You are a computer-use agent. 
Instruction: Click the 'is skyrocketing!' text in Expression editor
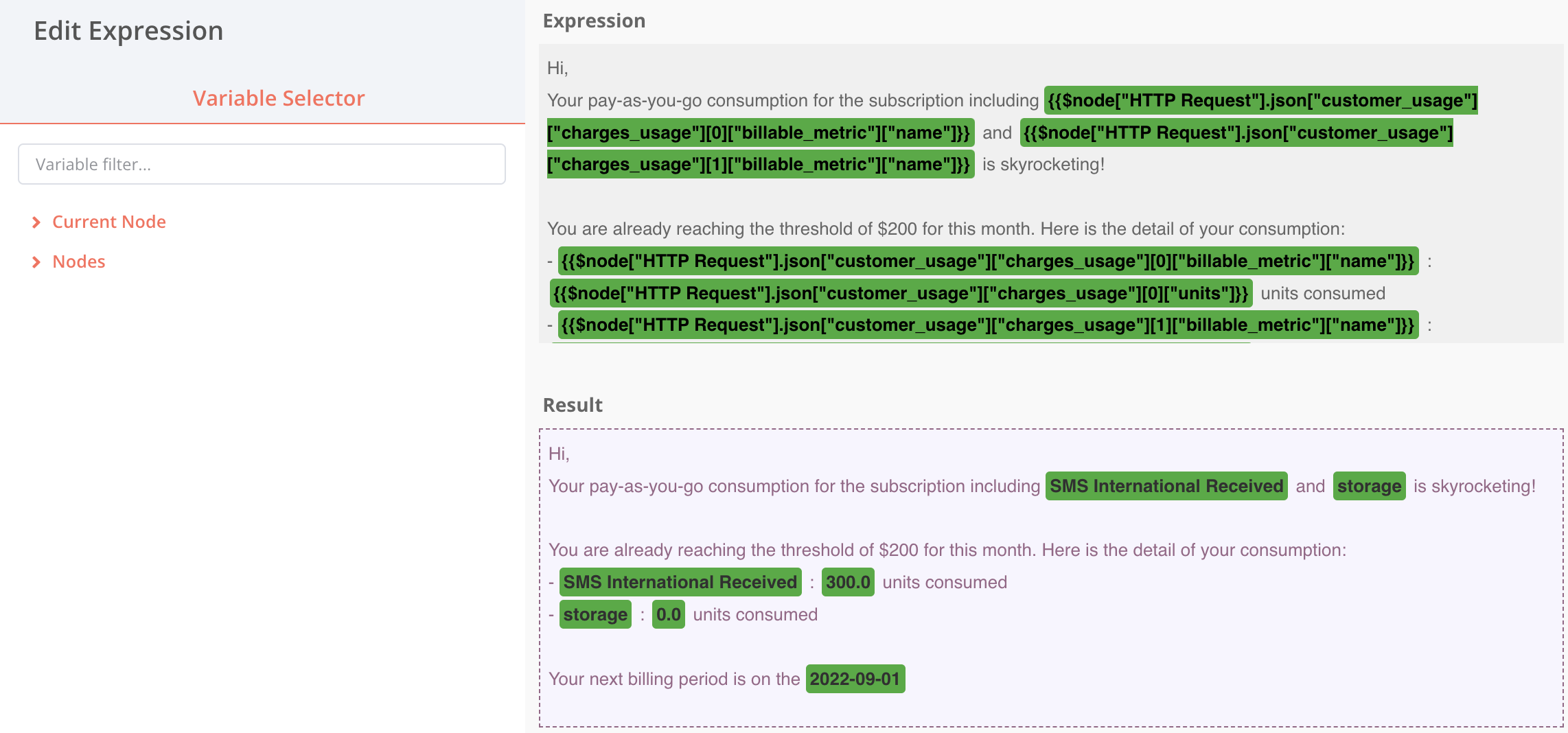pos(1044,164)
